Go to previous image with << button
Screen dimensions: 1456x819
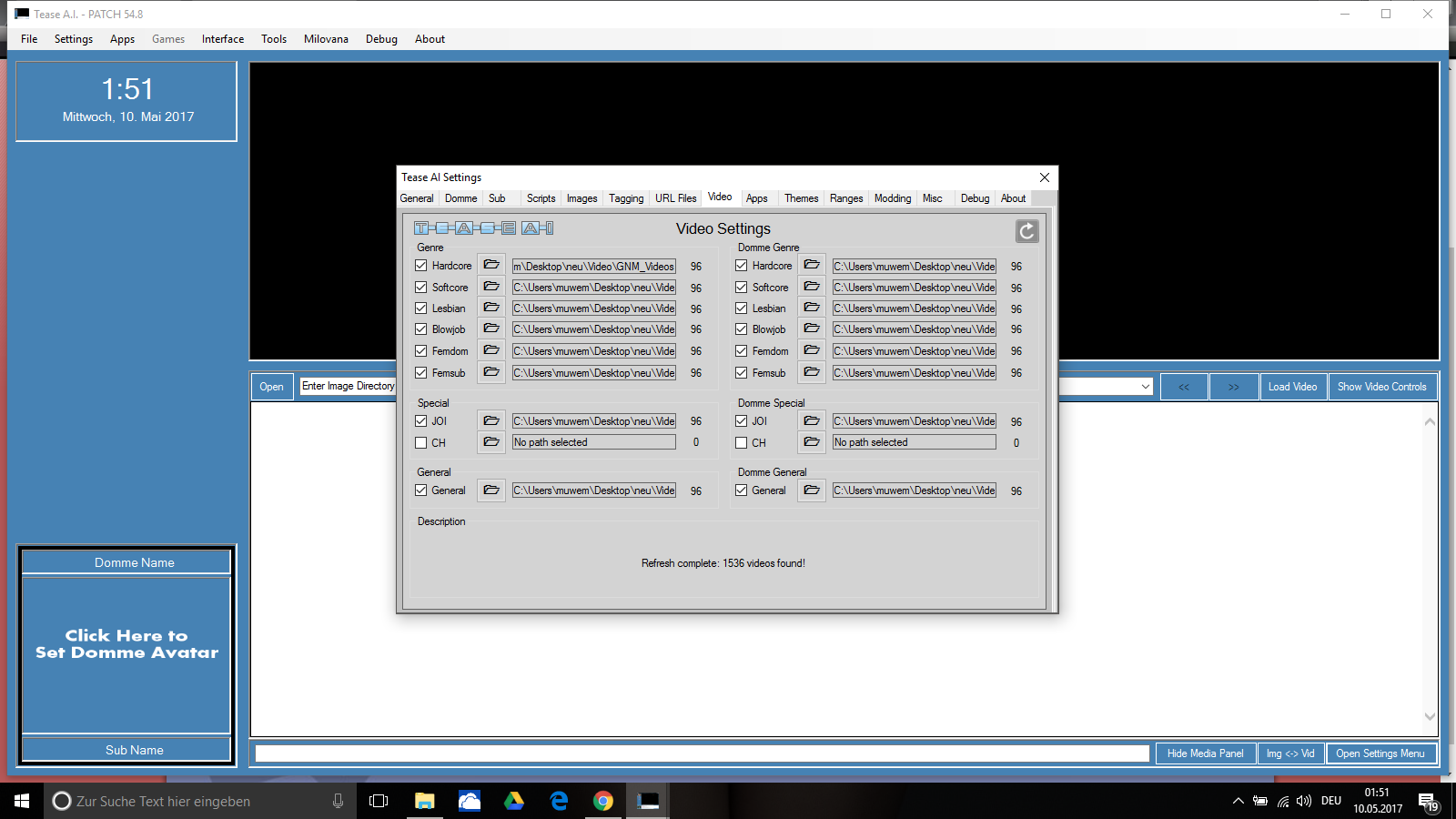[1184, 387]
